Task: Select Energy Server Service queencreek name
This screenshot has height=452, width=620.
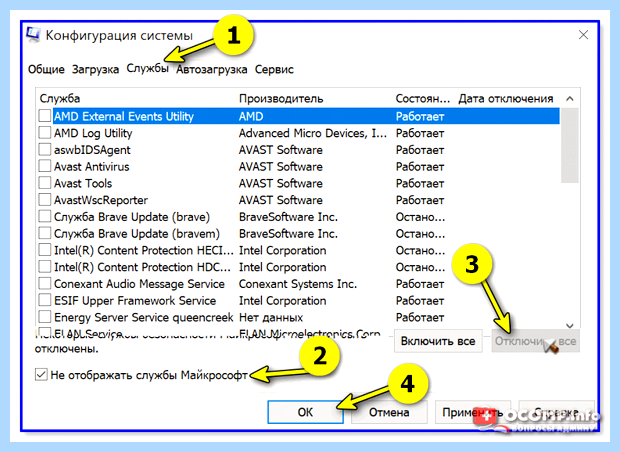Action: point(144,318)
